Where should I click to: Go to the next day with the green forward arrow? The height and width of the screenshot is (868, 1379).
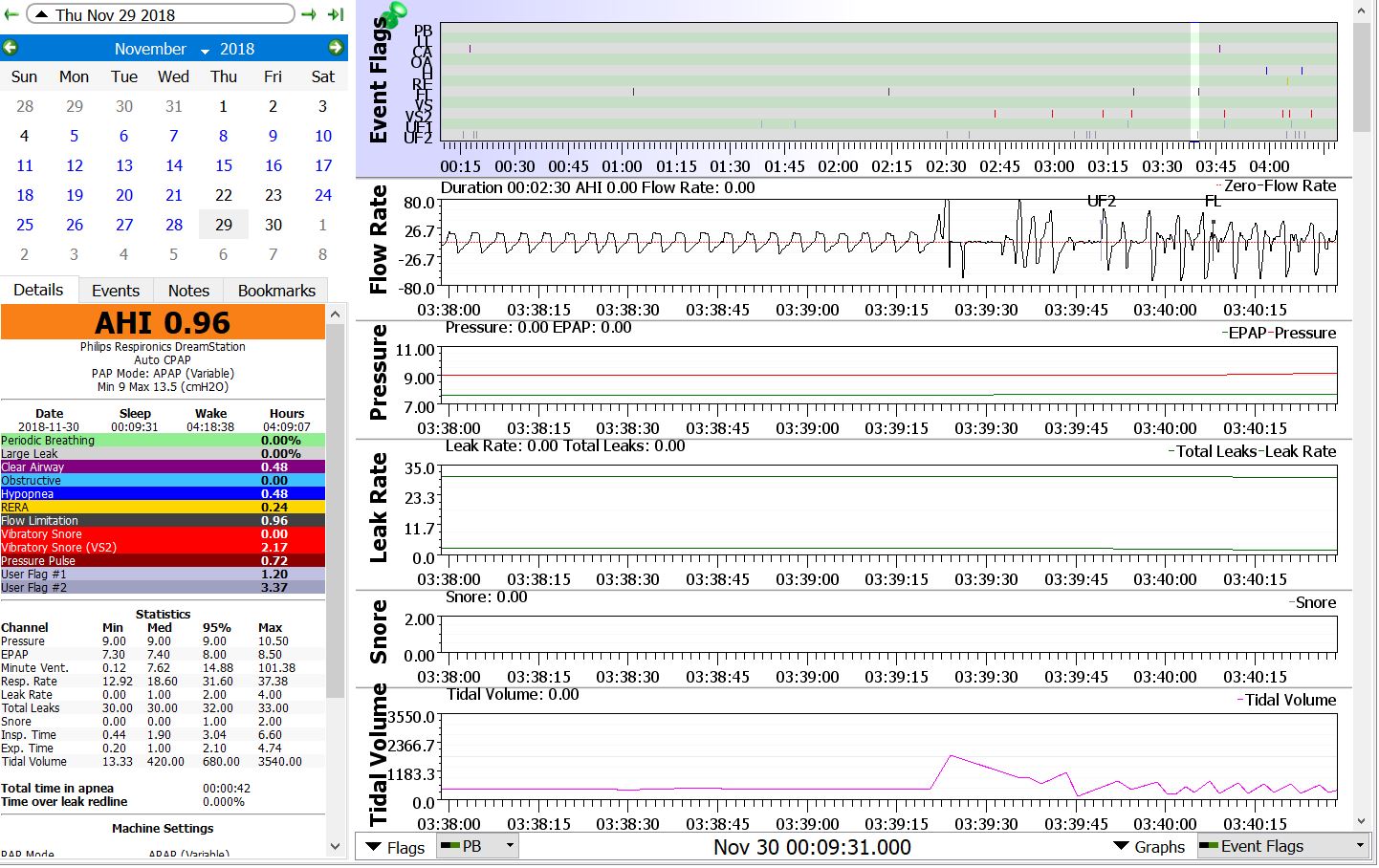pyautogui.click(x=309, y=14)
